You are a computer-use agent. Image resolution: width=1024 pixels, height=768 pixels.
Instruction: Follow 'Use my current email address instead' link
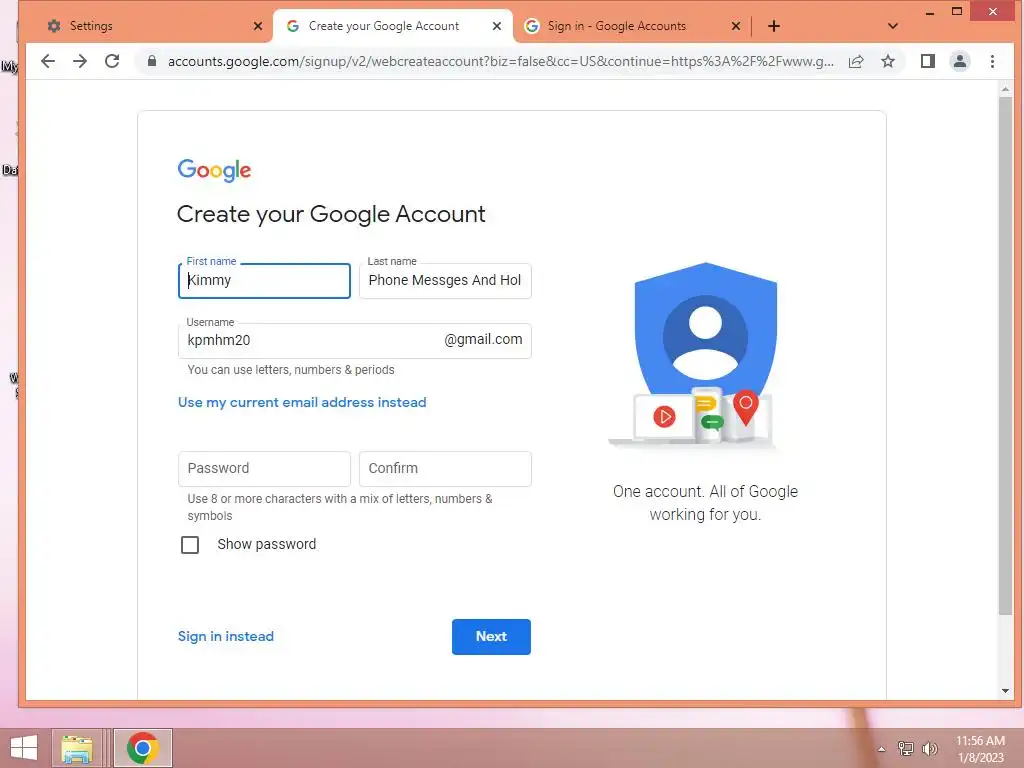302,402
